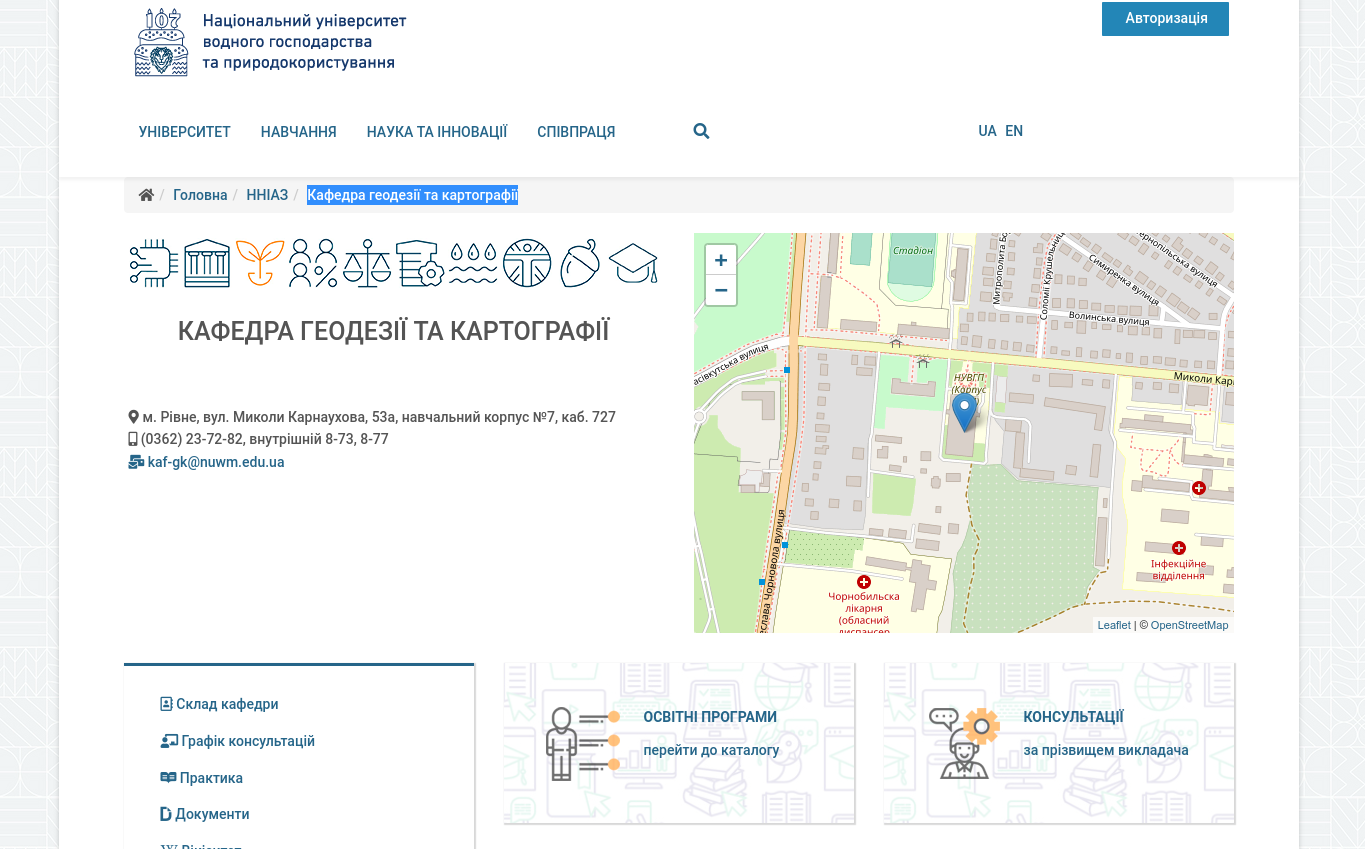The width and height of the screenshot is (1365, 849).
Task: Open the СПІВПРАЦЯ dropdown
Action: tap(575, 131)
